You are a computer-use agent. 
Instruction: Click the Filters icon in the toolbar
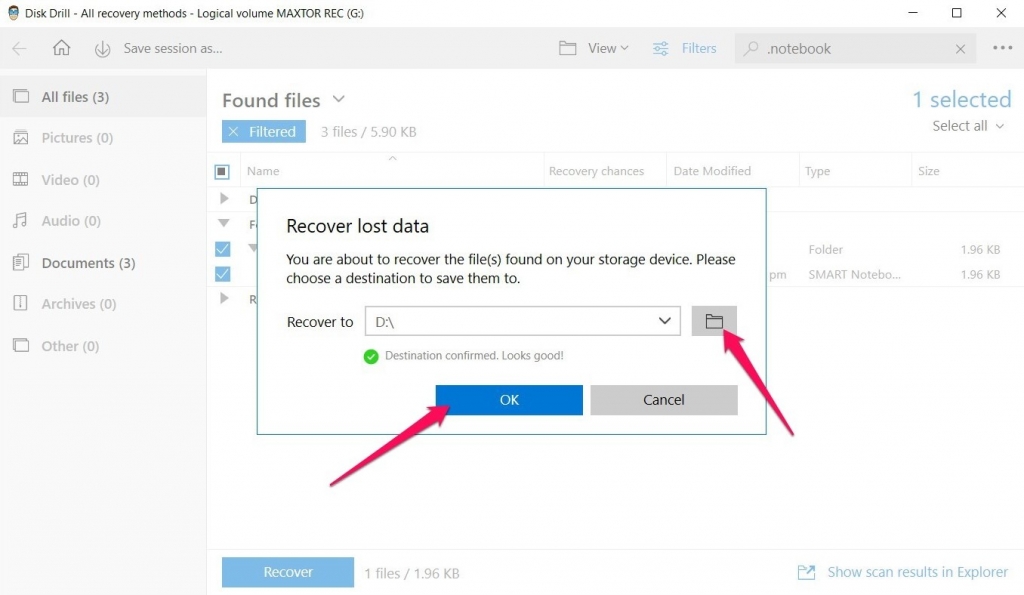(x=660, y=47)
